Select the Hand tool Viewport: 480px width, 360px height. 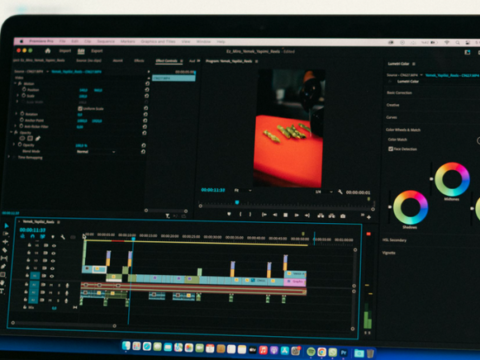pyautogui.click(x=3, y=283)
